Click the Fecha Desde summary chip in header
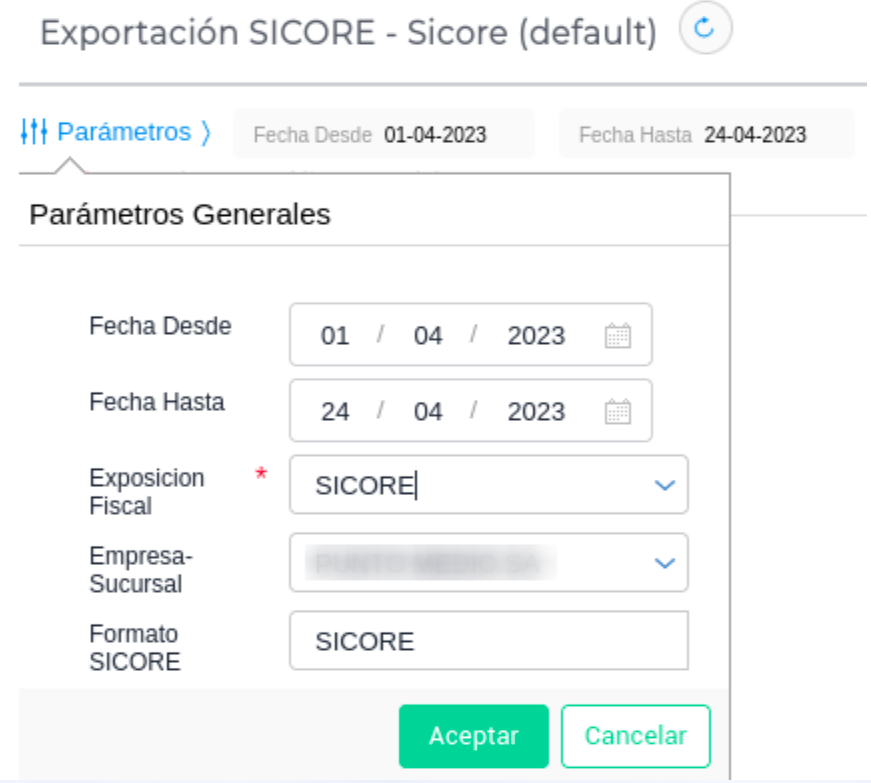Viewport: 871px width, 783px height. 384,134
